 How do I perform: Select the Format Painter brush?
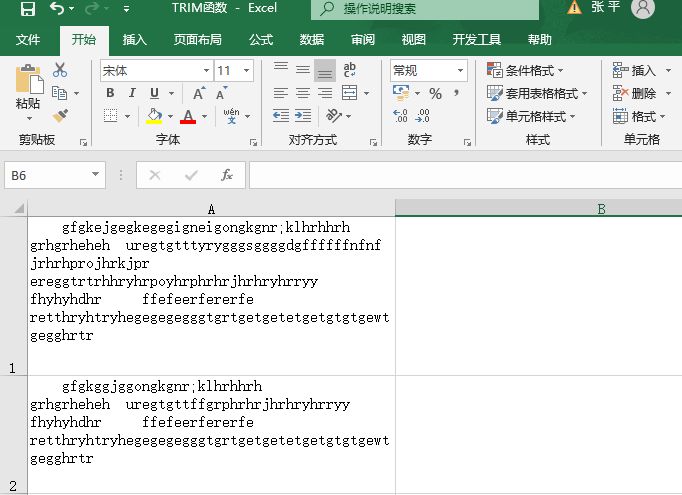pos(60,116)
